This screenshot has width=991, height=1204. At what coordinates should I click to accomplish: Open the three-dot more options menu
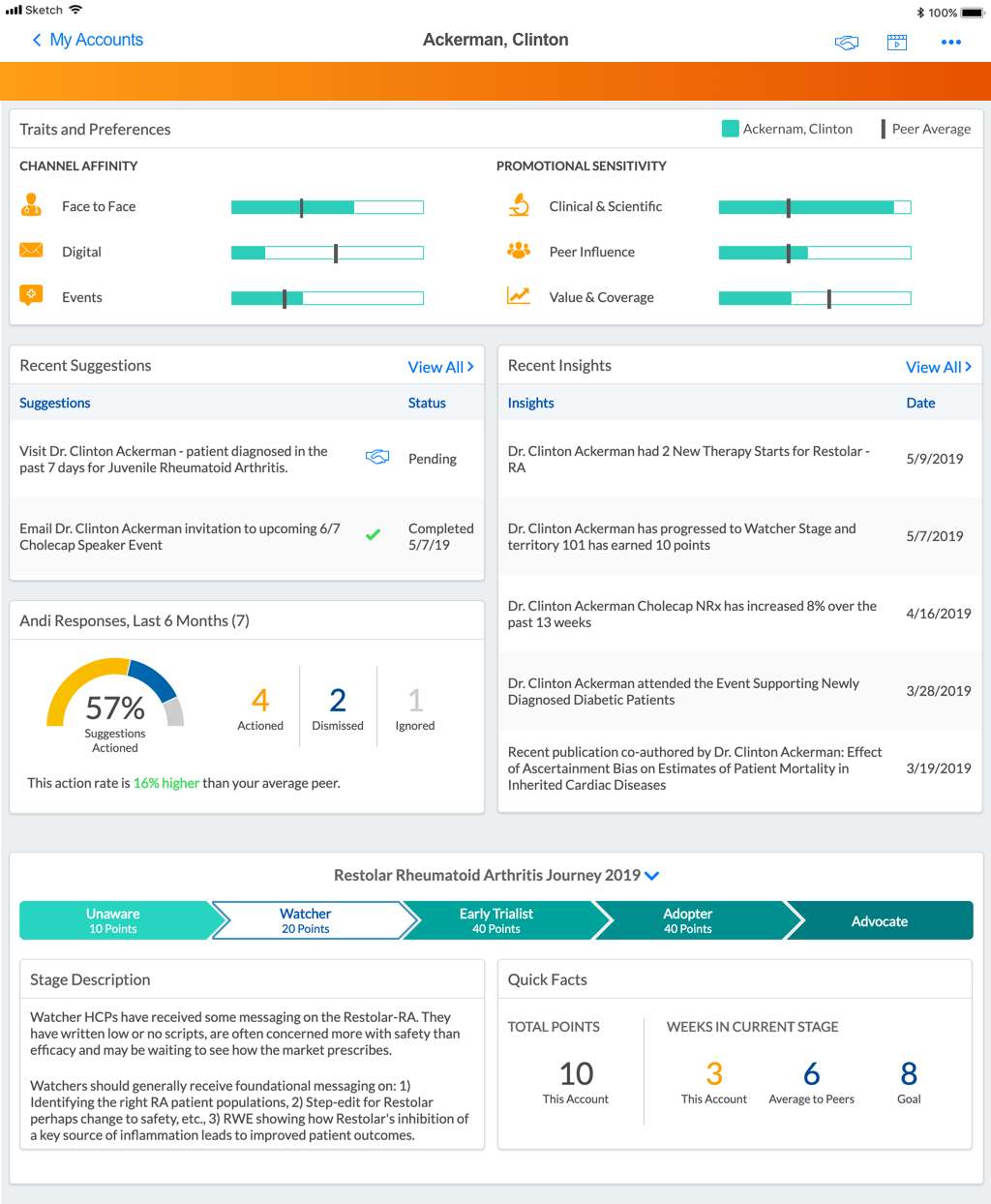pos(950,43)
